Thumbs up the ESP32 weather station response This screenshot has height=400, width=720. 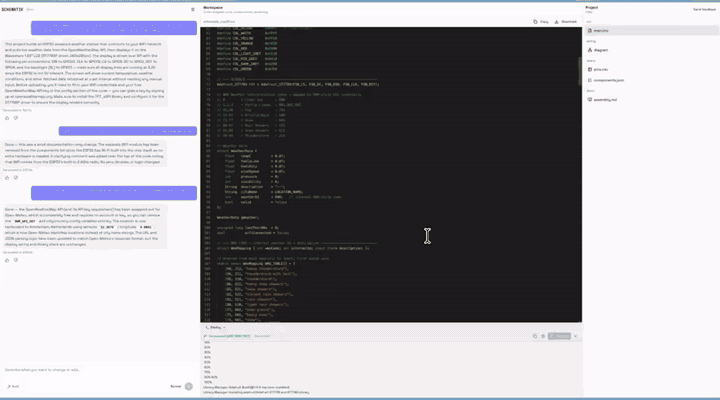click(x=6, y=118)
